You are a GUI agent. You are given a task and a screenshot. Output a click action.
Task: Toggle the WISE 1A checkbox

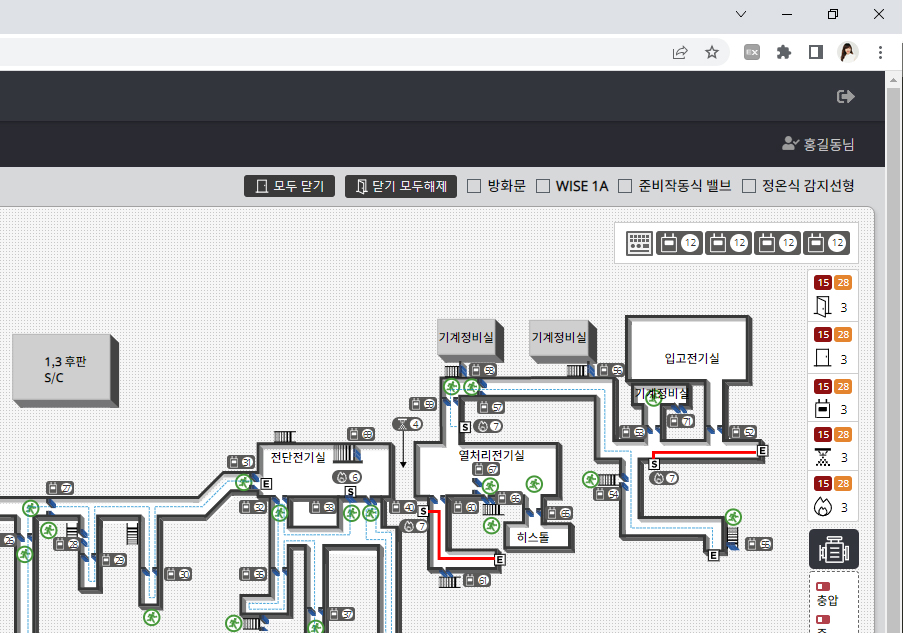[x=543, y=186]
